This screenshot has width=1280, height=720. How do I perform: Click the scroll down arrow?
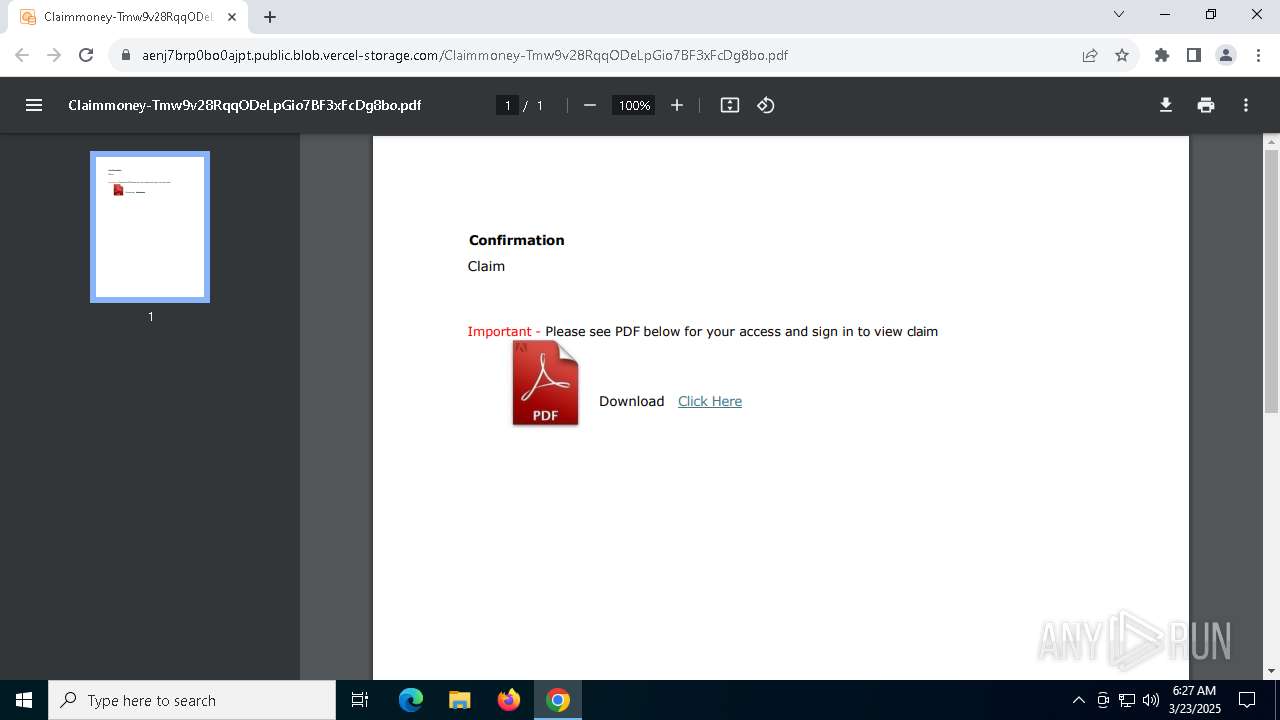coord(1271,671)
